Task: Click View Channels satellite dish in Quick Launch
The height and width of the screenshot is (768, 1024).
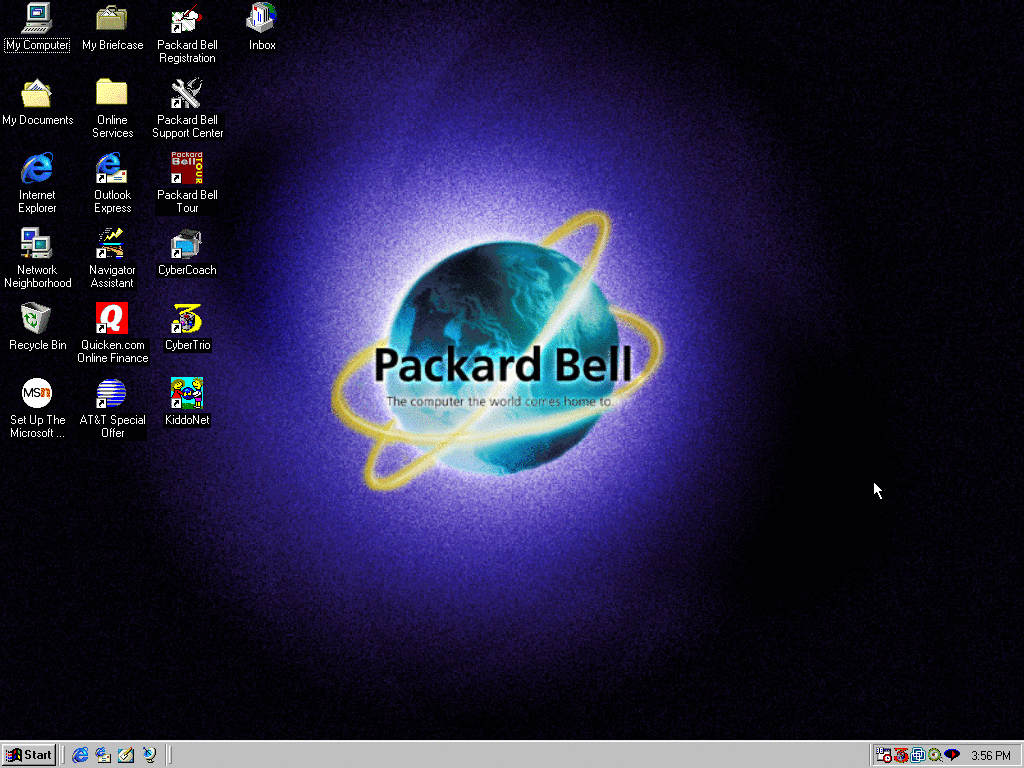Action: coord(149,755)
